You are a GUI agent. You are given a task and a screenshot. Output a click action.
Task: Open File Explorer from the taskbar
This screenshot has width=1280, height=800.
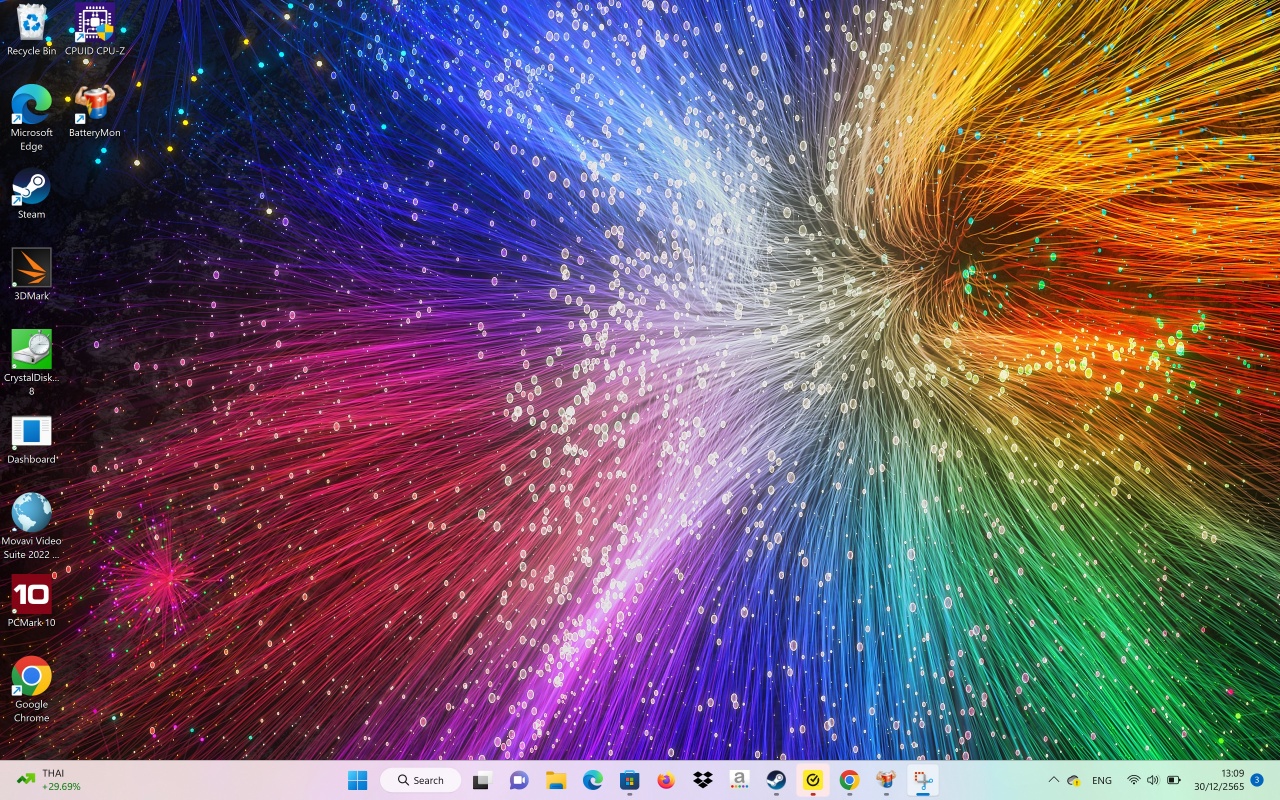(556, 780)
